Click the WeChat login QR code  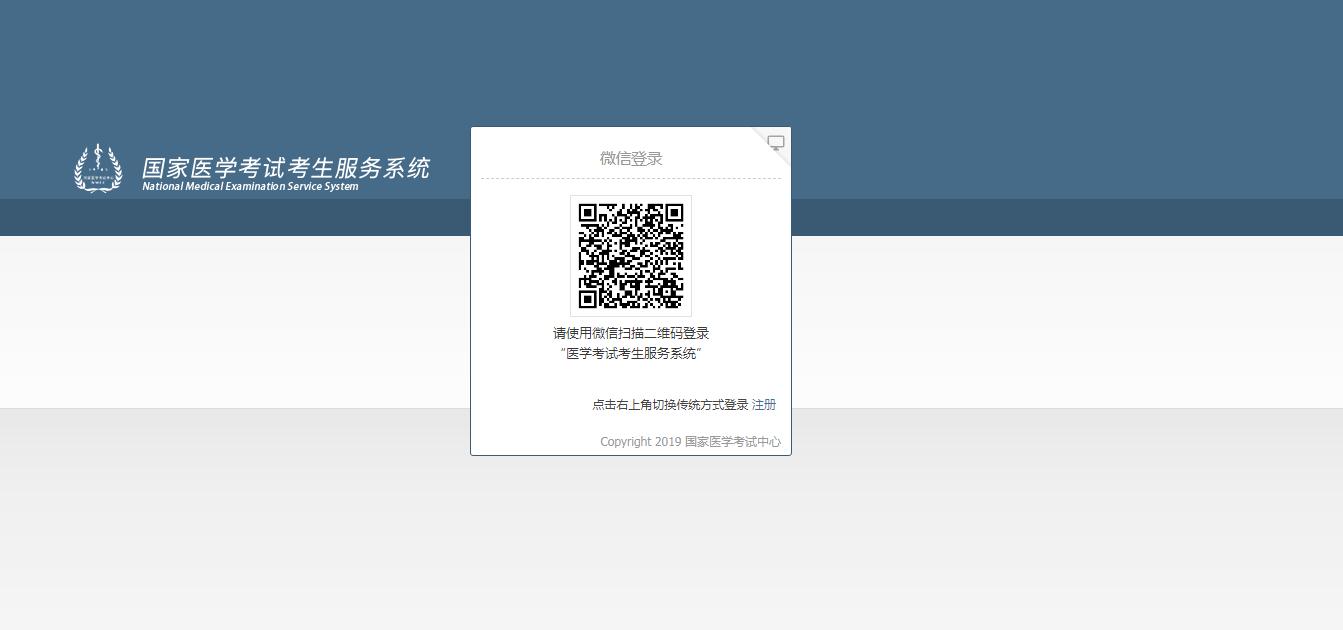631,256
